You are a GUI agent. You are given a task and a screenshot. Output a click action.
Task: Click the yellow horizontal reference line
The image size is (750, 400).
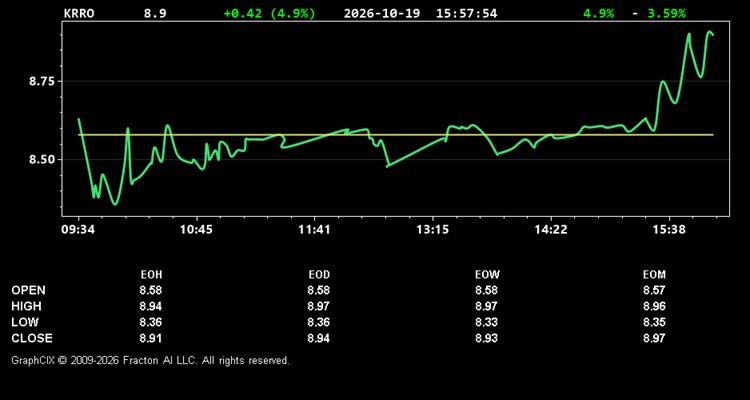(396, 135)
